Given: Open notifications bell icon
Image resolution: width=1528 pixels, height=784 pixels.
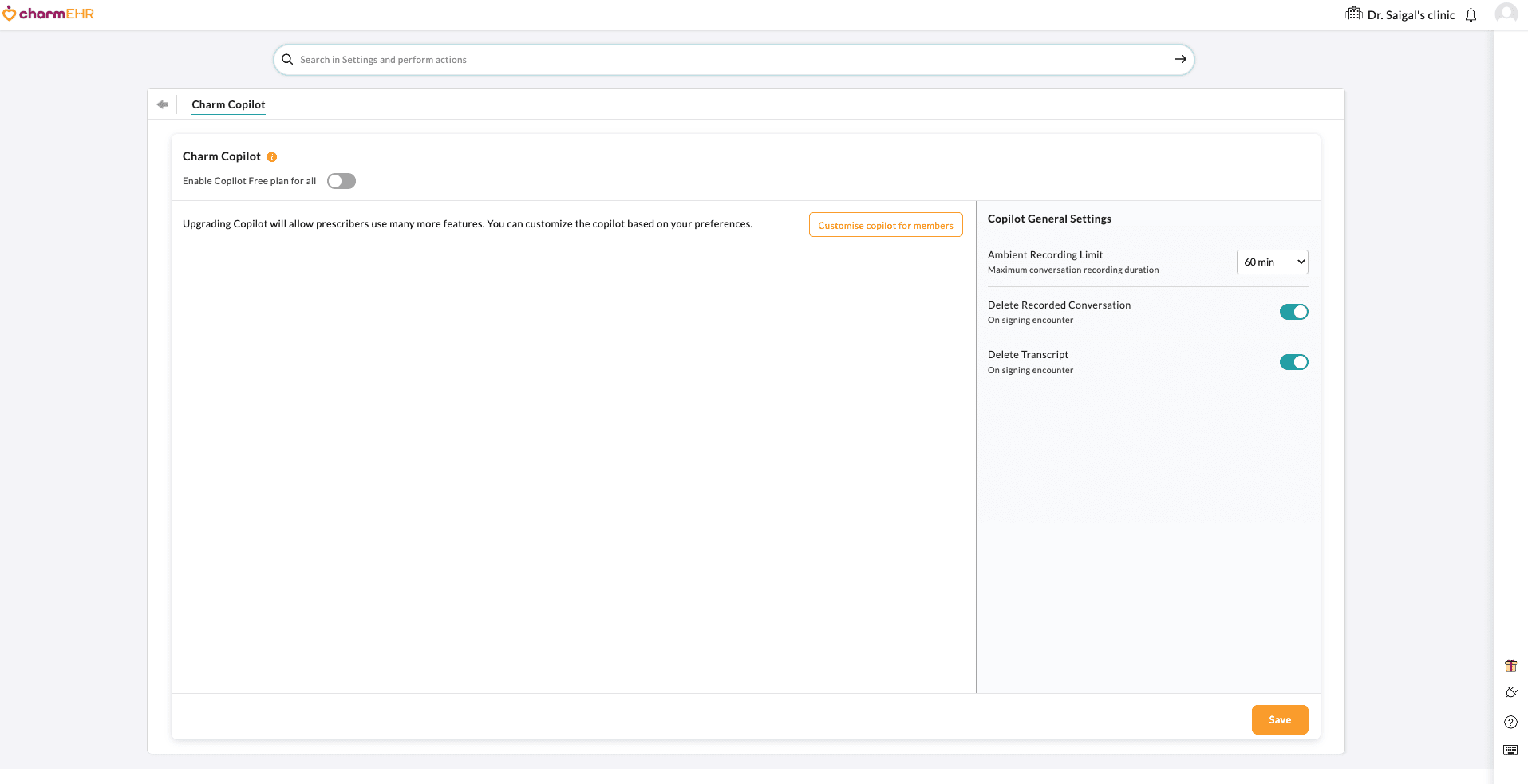Looking at the screenshot, I should [x=1471, y=15].
